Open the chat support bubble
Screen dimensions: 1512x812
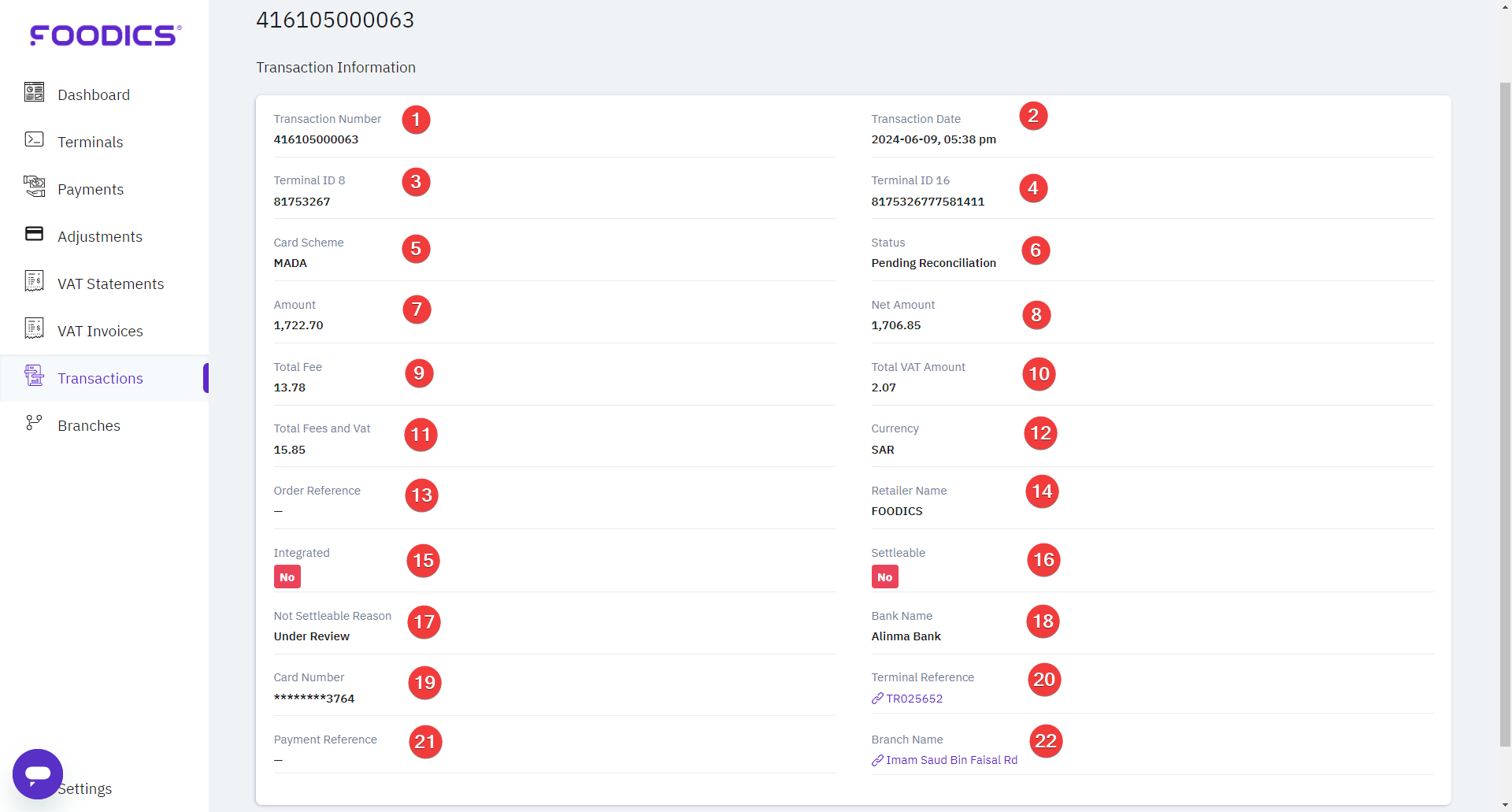[37, 774]
